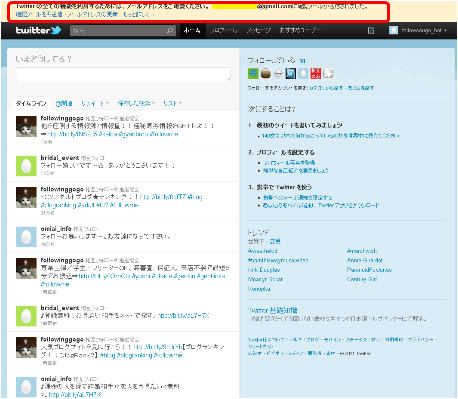
Task: Open the Century Girl trend
Action: [x=362, y=279]
